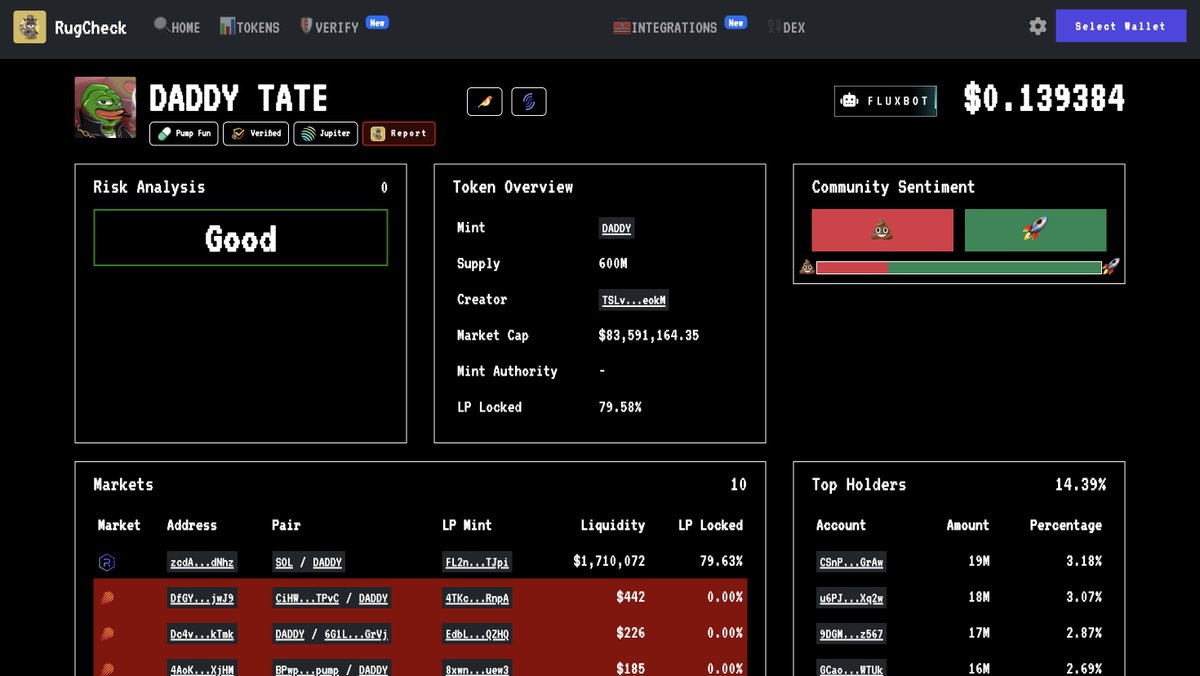Click the Select Wallet button
1200x676 pixels.
1120,26
